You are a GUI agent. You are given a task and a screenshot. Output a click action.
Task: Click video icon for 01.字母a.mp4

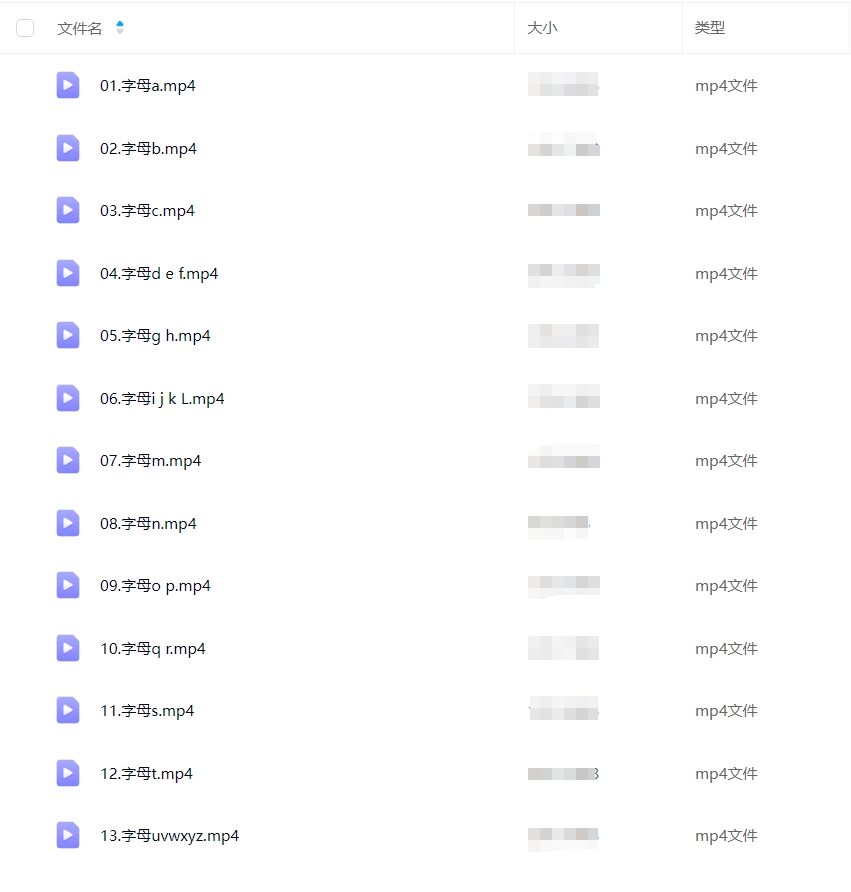pyautogui.click(x=68, y=85)
